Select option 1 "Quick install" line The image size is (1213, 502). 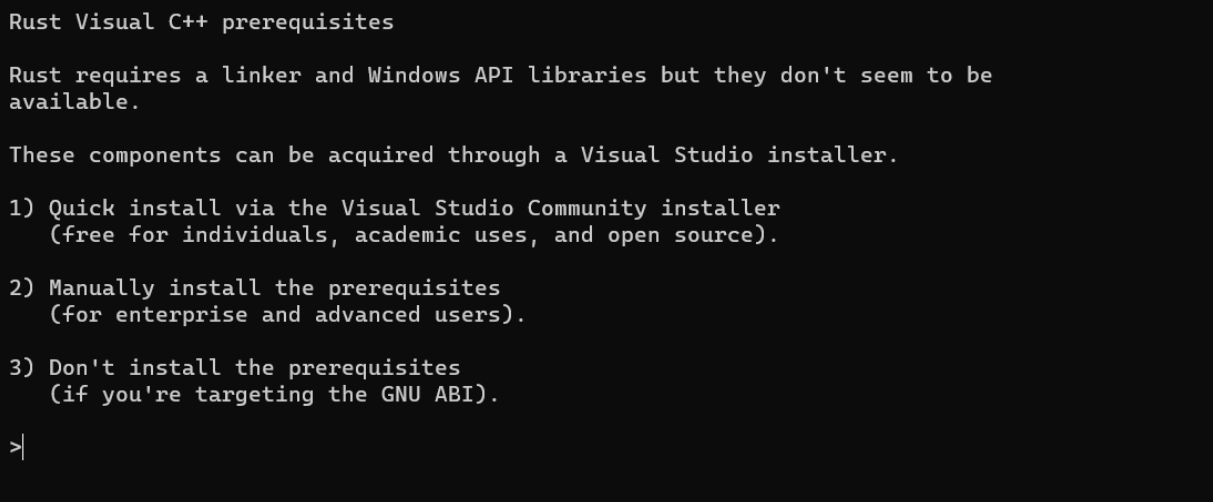(x=394, y=208)
